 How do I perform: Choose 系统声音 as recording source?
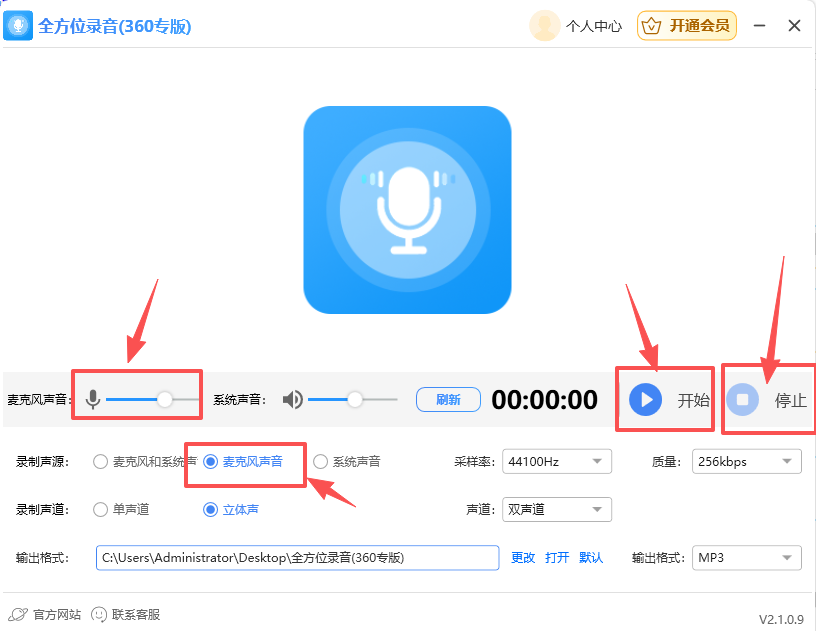click(x=320, y=461)
